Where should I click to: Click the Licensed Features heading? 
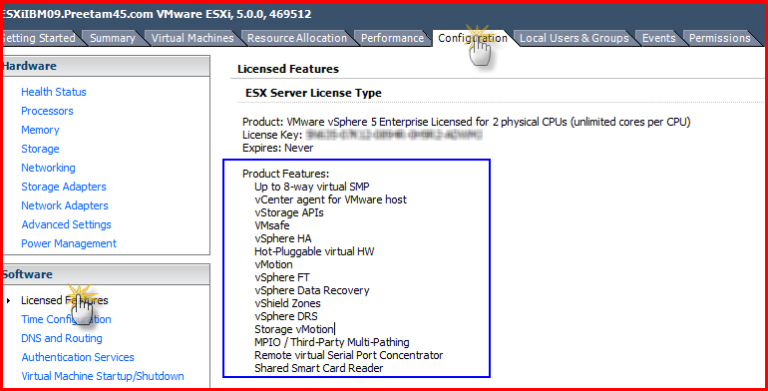288,69
